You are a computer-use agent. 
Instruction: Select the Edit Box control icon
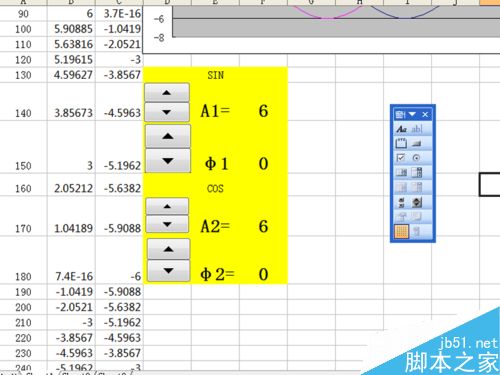(417, 129)
